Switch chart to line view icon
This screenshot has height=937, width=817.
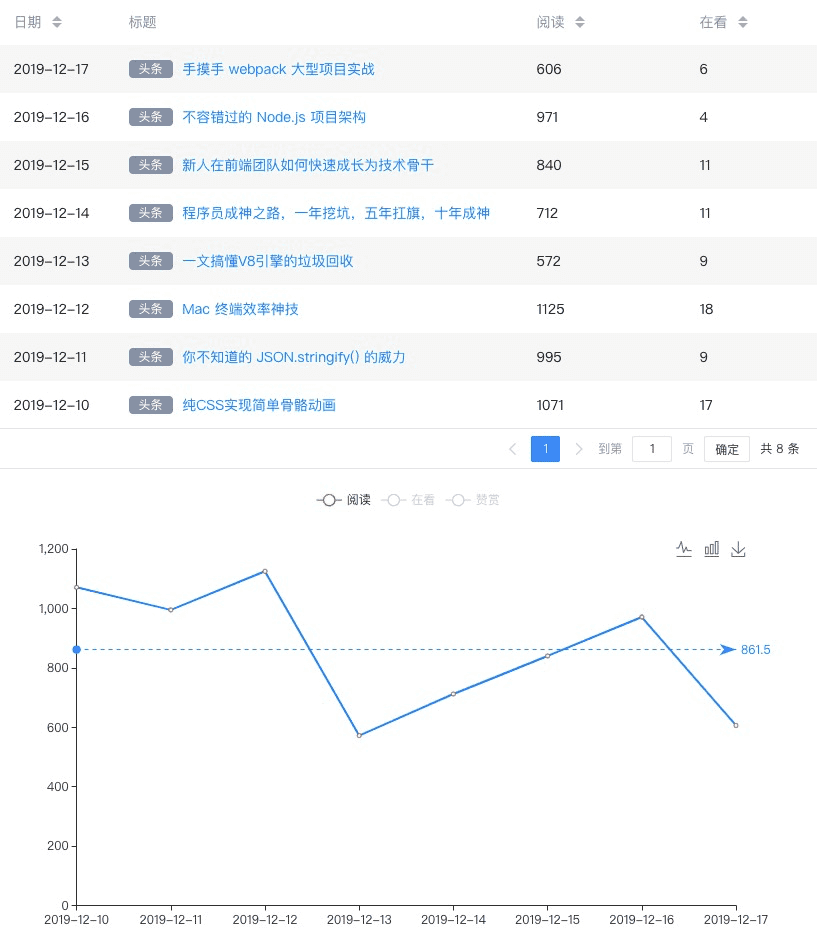[684, 549]
